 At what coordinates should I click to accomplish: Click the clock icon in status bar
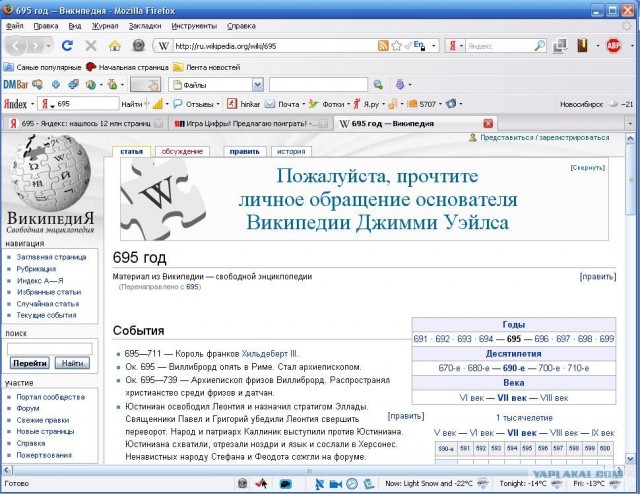352,484
